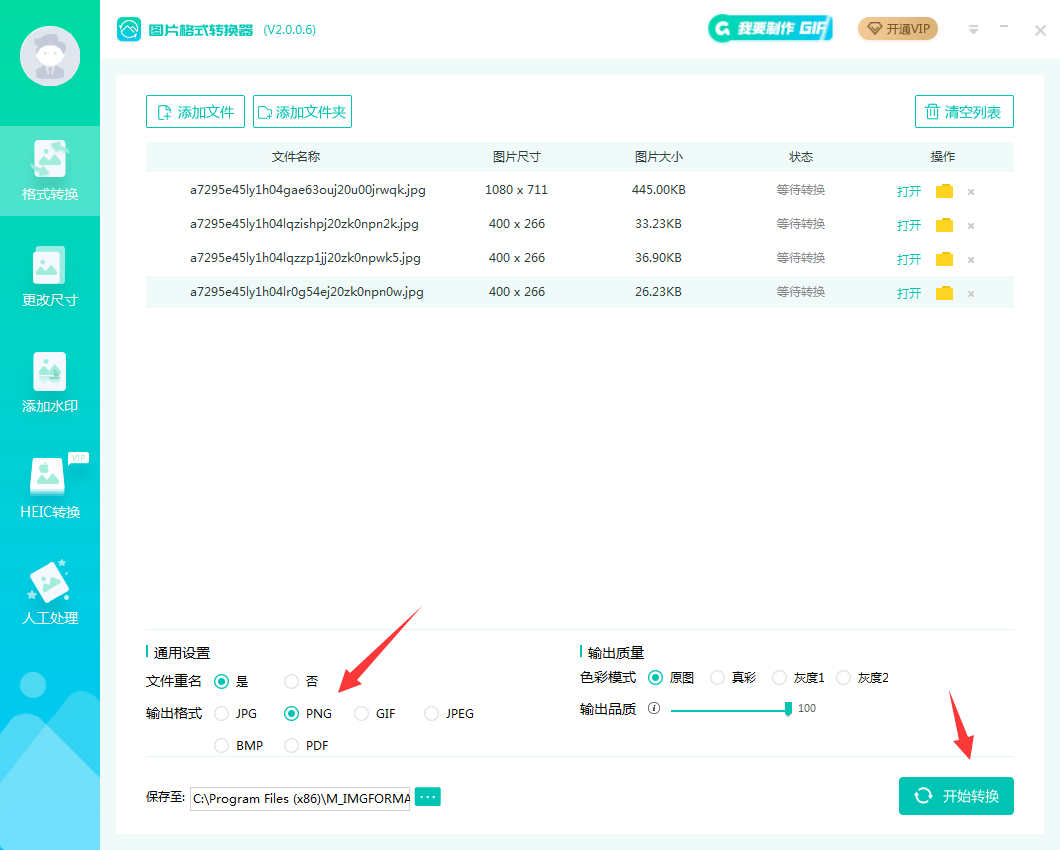Click 打开 for a7295e45ly1h04gae63ouj20u00jrwqk.jpg
This screenshot has width=1060, height=850.
(909, 191)
